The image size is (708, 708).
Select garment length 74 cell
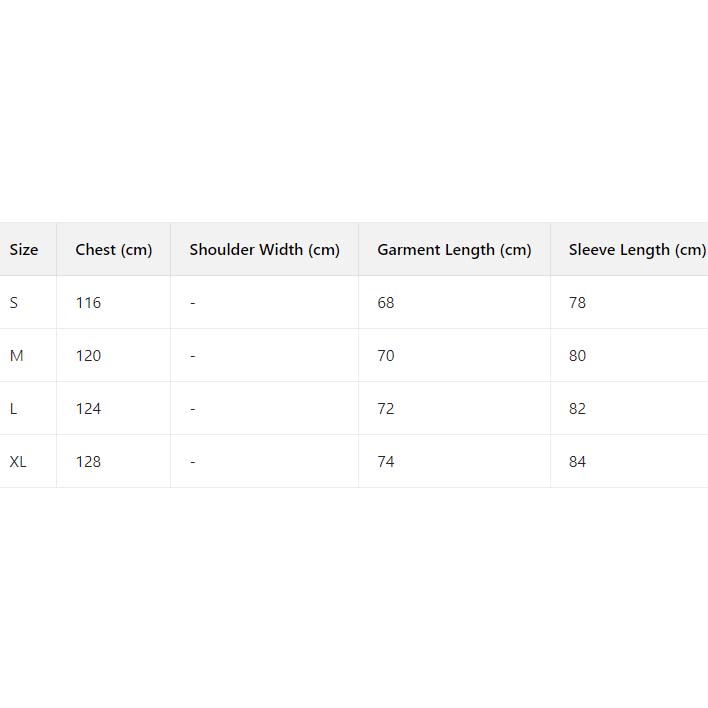pyautogui.click(x=386, y=462)
